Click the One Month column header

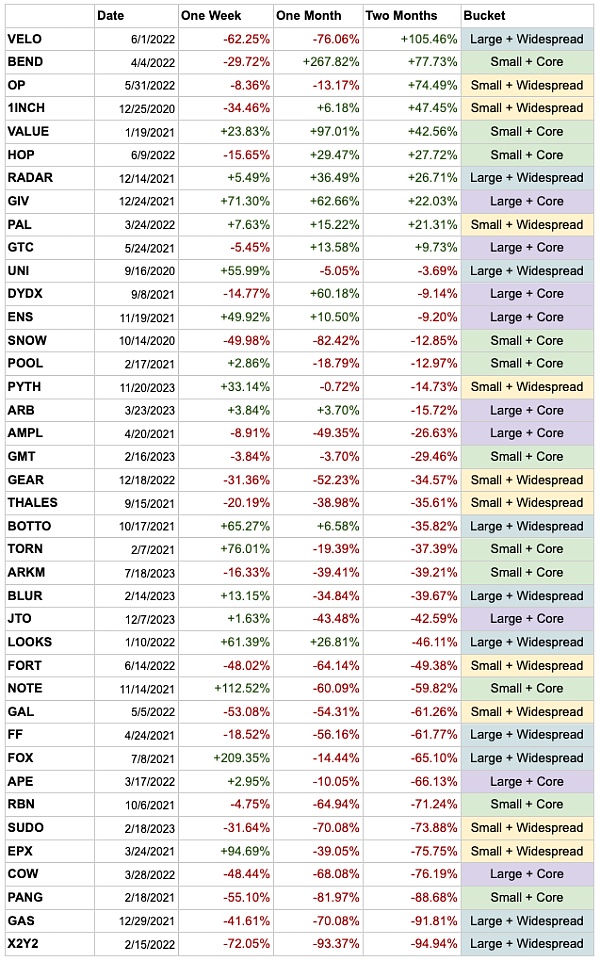(x=309, y=15)
